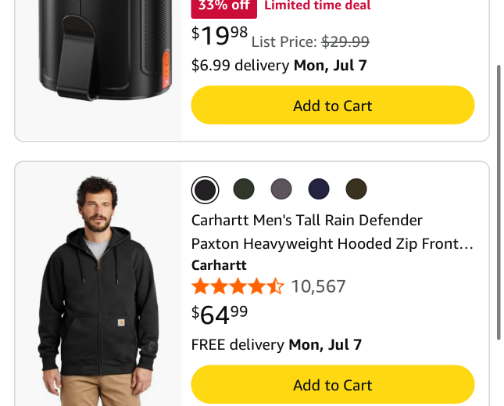The height and width of the screenshot is (406, 504).
Task: Click the struck-through $29.99 list price
Action: (345, 42)
